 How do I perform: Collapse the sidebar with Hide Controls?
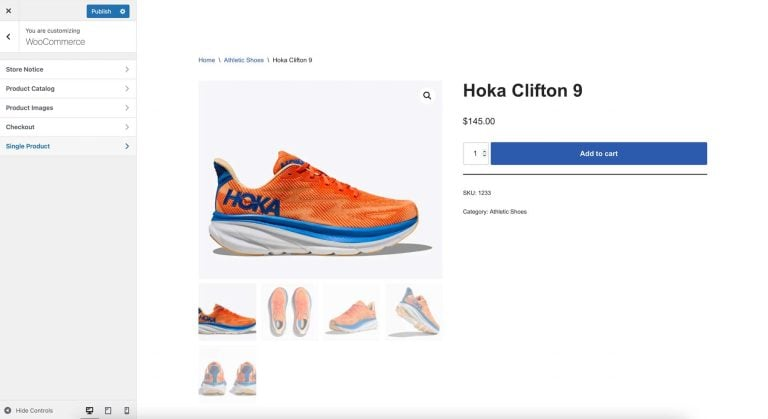pos(29,410)
